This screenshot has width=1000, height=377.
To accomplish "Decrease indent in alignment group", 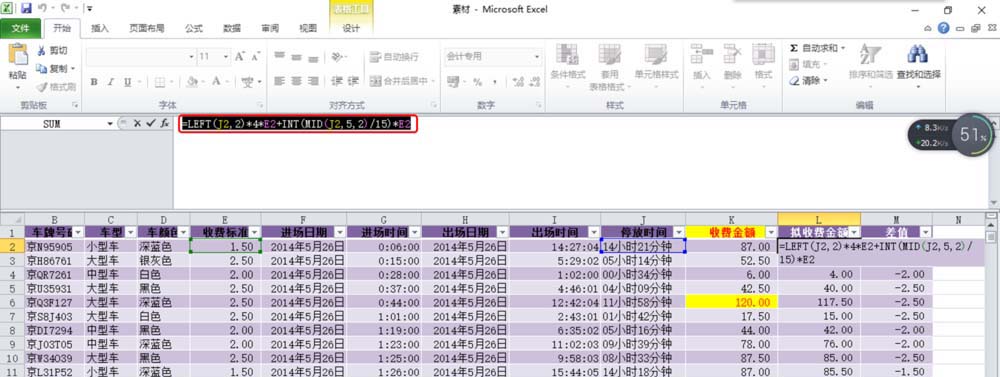I will 337,82.
